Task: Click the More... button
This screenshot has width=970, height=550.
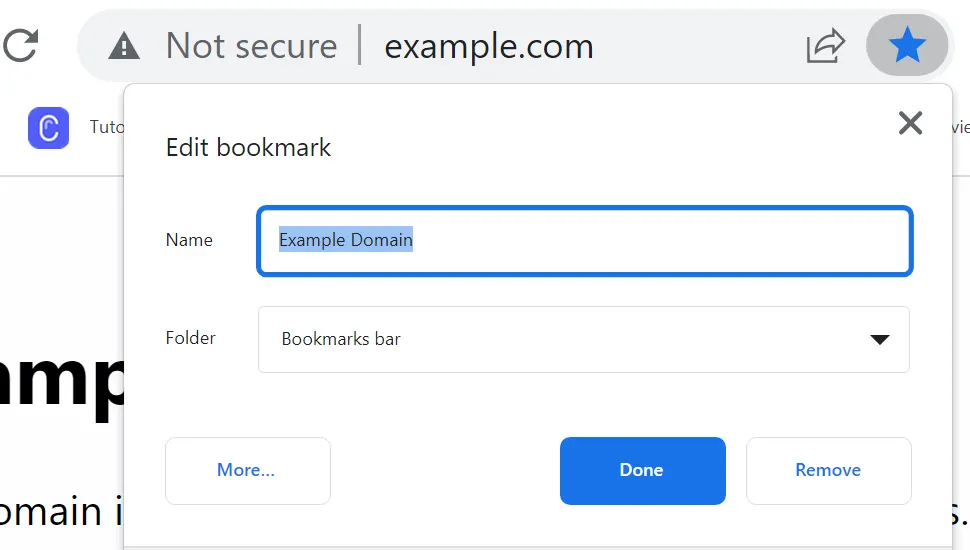Action: (247, 471)
